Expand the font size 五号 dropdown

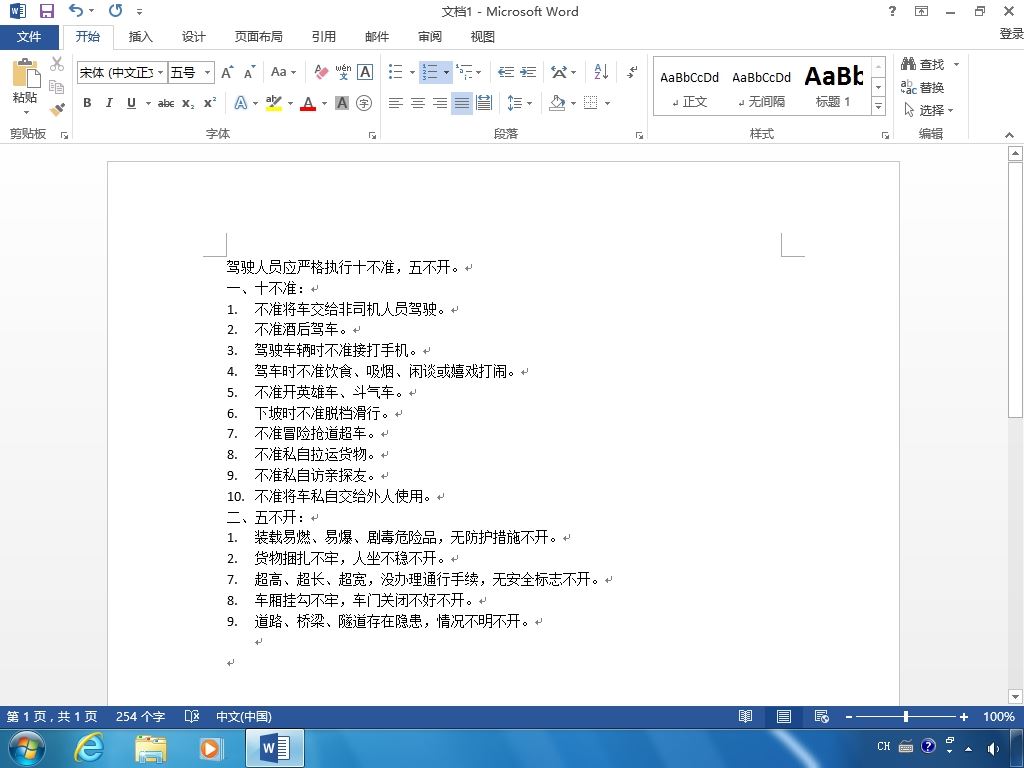[x=207, y=72]
